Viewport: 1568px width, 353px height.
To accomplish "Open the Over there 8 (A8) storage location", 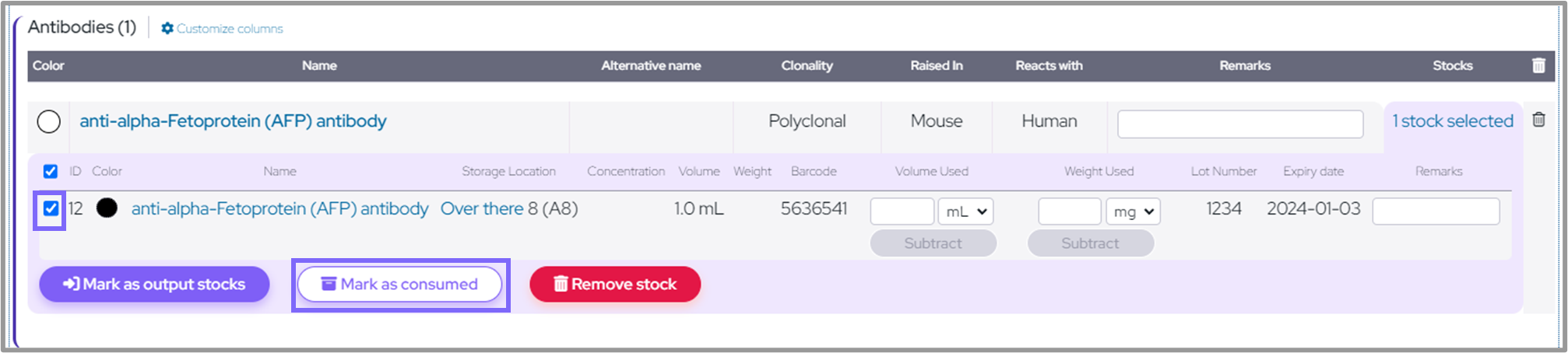I will point(508,208).
